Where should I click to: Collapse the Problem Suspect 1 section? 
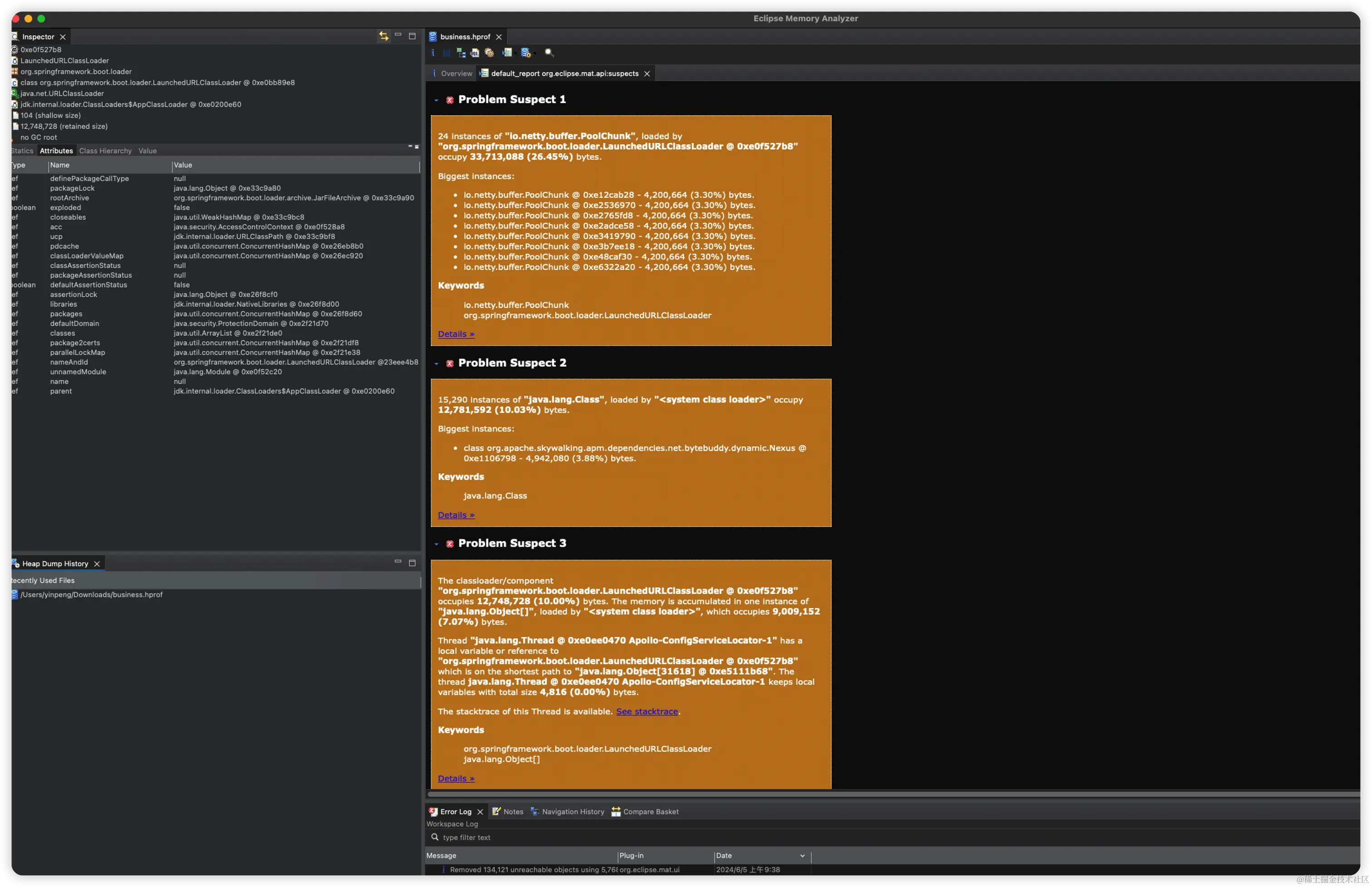[436, 100]
